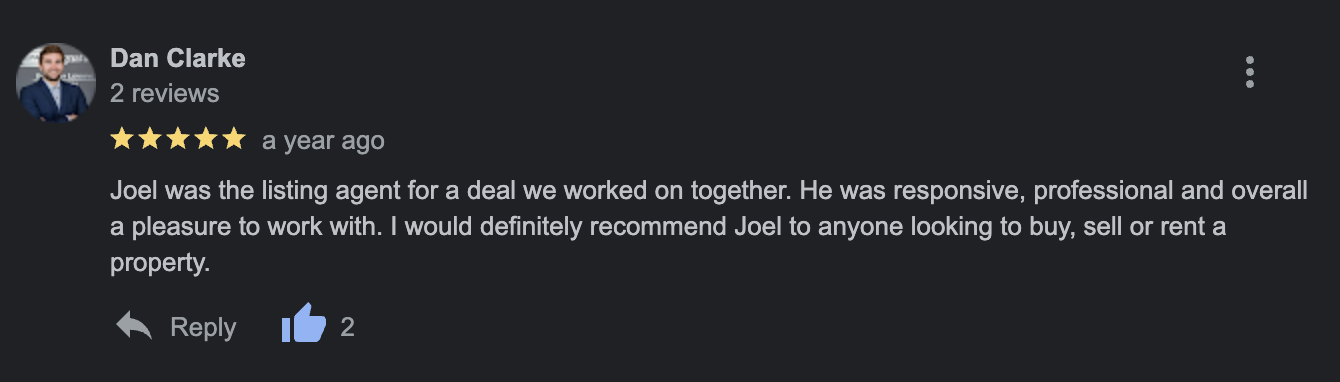Click the first star in the rating
Image resolution: width=1340 pixels, height=382 pixels.
[x=122, y=139]
